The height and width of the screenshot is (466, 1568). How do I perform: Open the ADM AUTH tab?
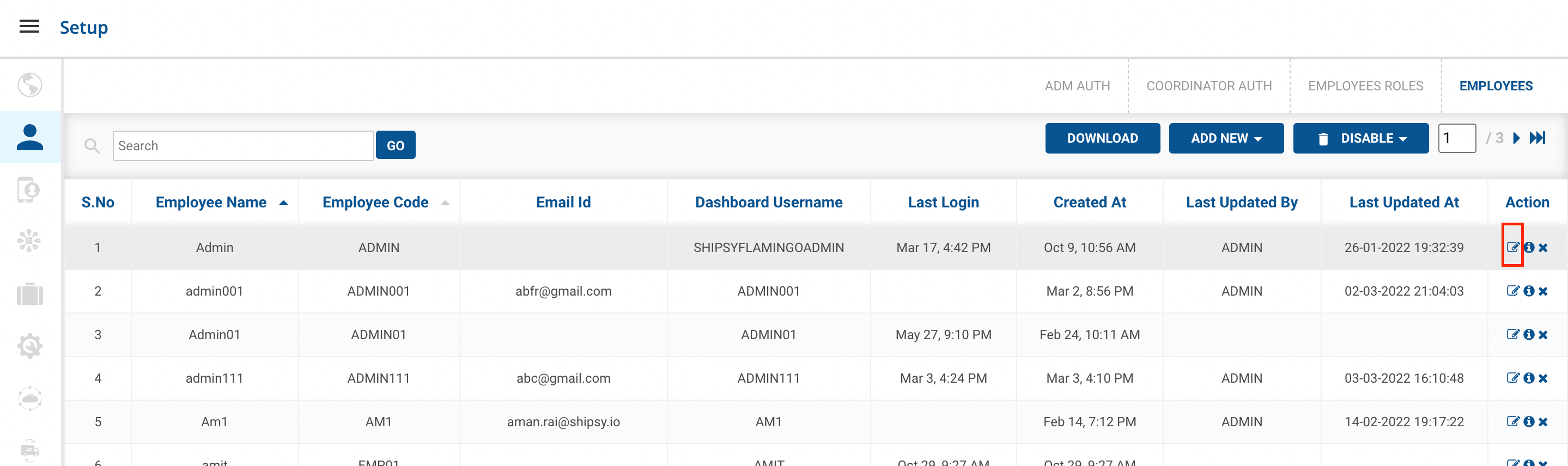click(1077, 86)
